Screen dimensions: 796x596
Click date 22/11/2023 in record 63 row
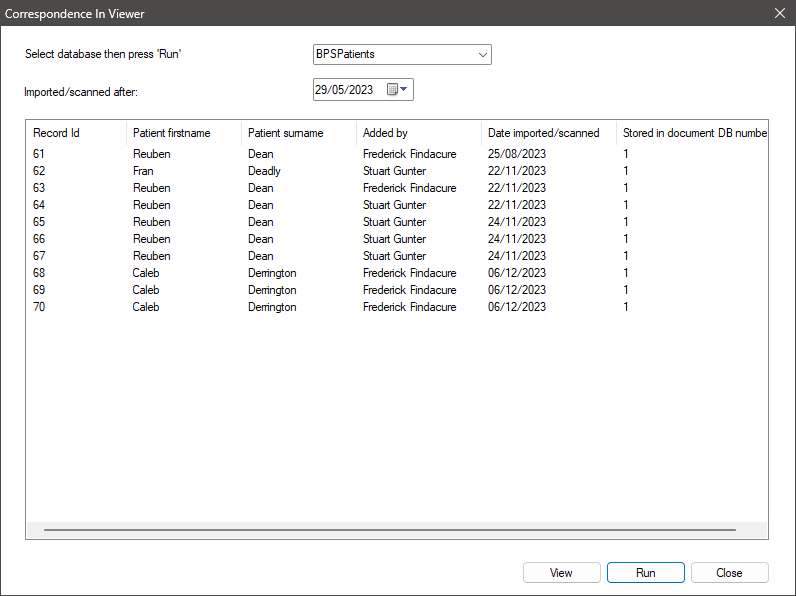click(x=517, y=188)
